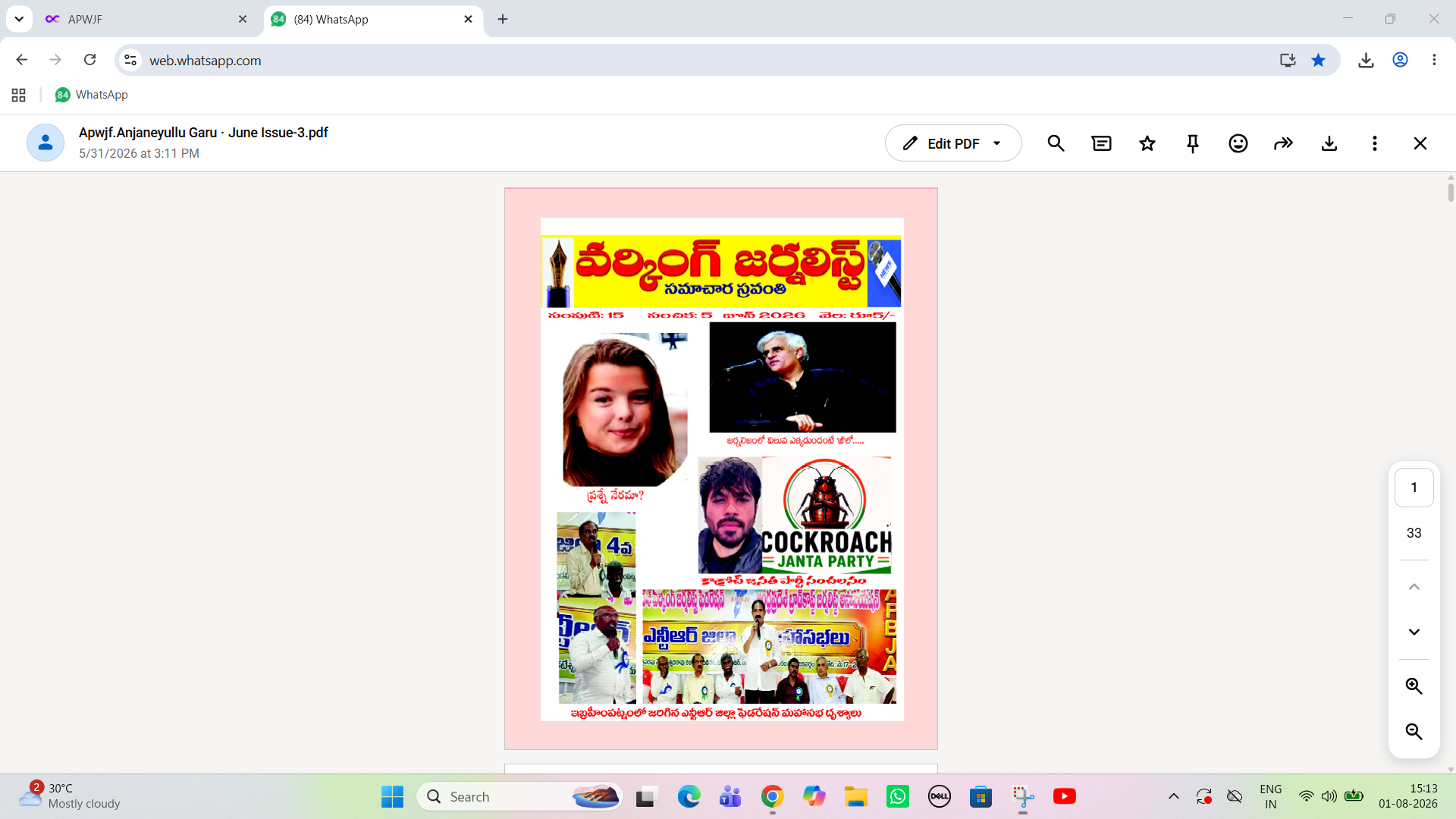The image size is (1456, 819).
Task: Forward the PDF using forward arrow icon
Action: [1283, 143]
